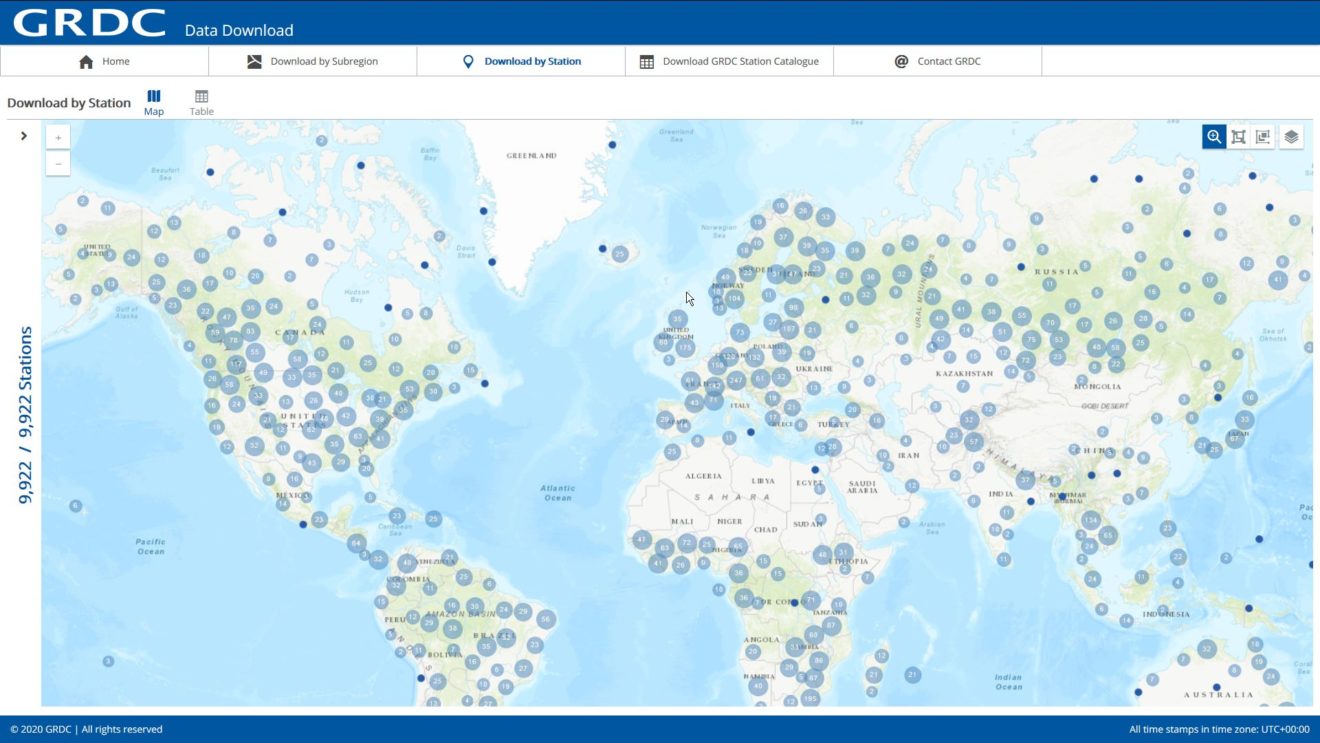Select the Download by Station tab
Screen dimensions: 1320x743
click(x=521, y=62)
